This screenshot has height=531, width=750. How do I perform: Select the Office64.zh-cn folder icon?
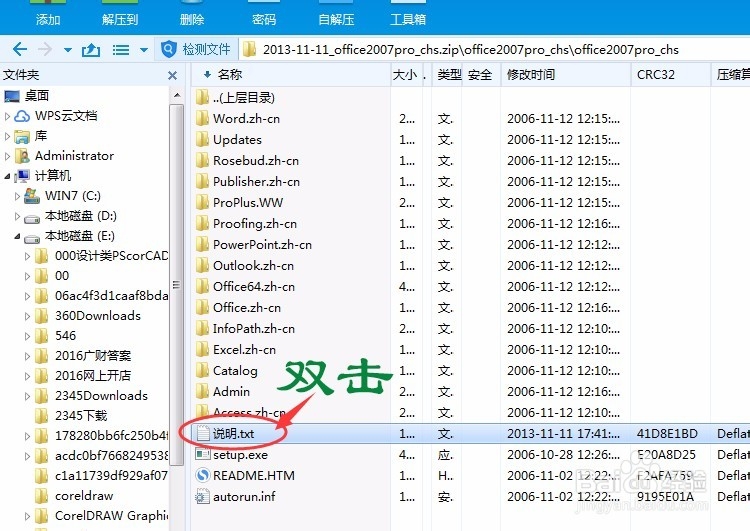click(202, 287)
